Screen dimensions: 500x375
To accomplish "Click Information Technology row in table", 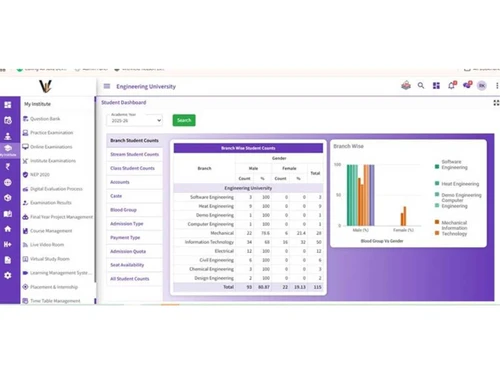I will 248,242.
